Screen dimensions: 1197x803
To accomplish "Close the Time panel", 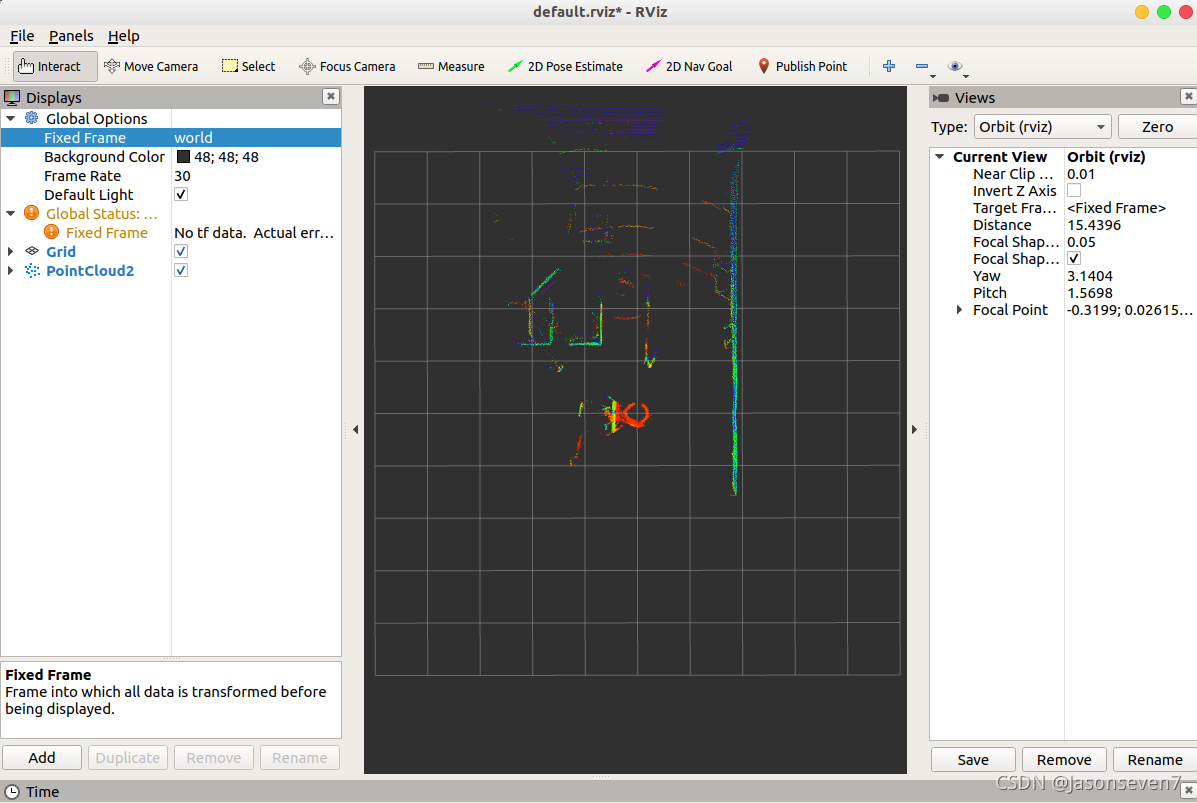I will (1189, 791).
